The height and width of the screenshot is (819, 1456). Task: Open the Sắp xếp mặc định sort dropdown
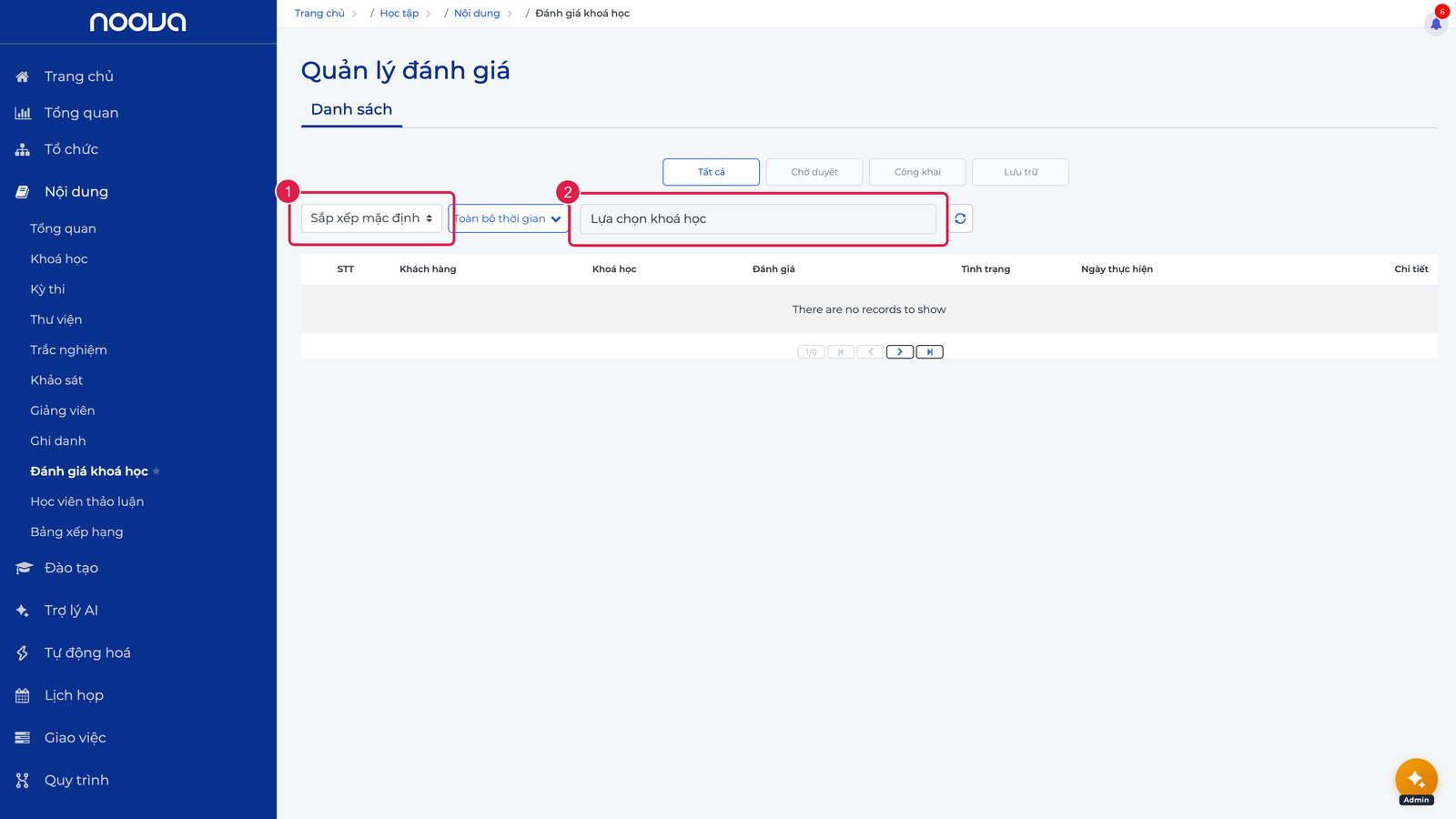(x=371, y=218)
